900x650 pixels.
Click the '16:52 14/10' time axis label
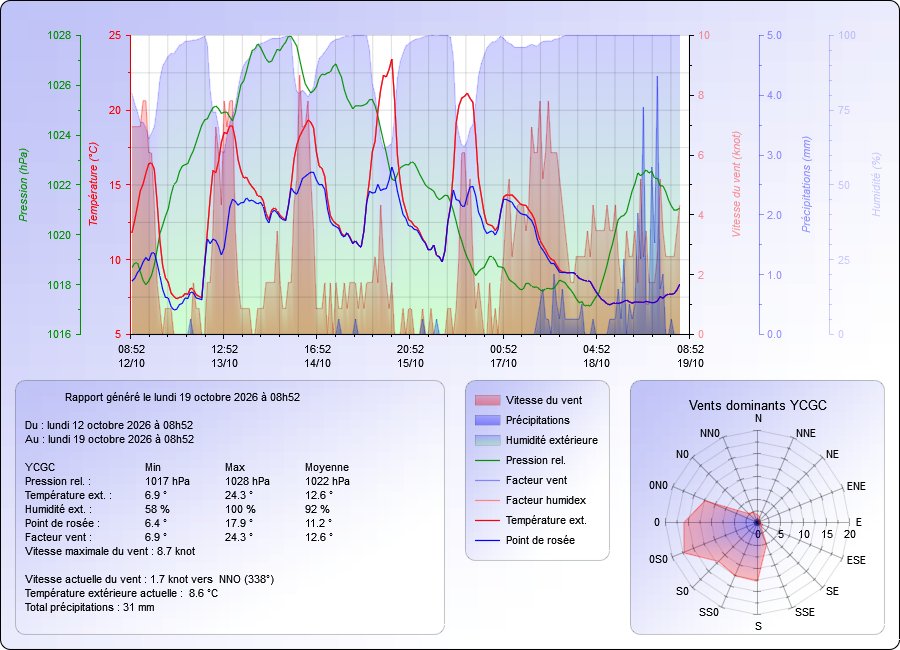pyautogui.click(x=317, y=356)
